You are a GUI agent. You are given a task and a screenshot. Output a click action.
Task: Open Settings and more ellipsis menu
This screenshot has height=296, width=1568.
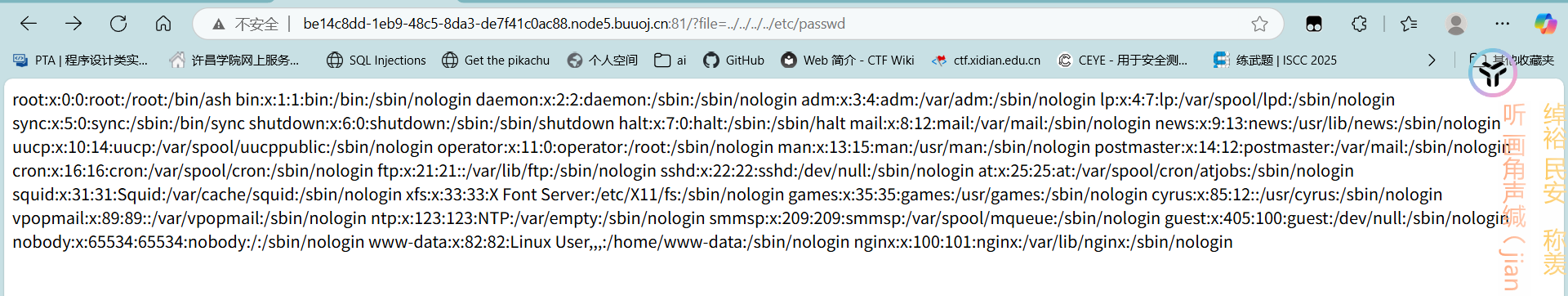coord(1502,24)
